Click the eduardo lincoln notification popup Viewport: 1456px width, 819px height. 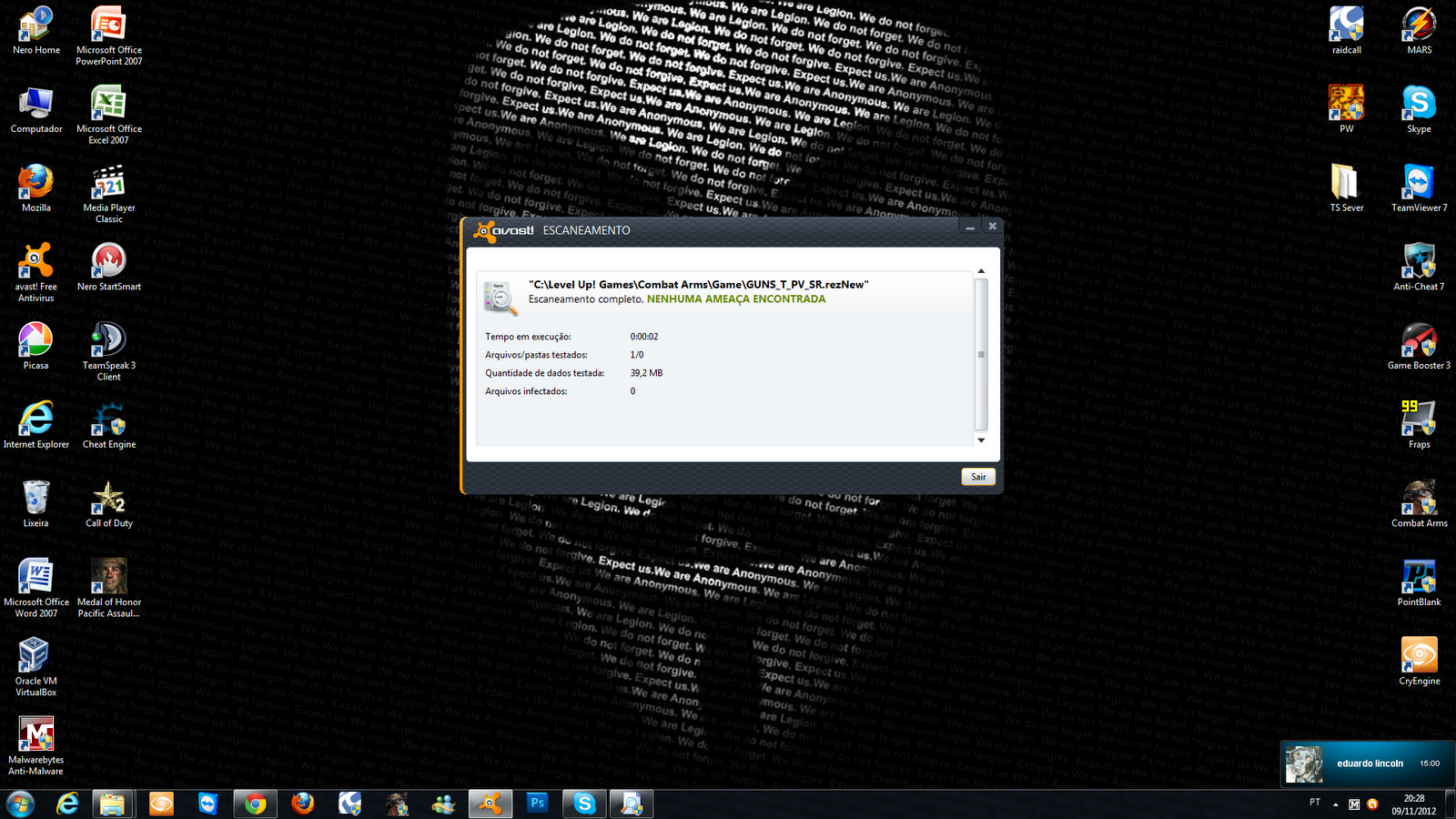[1367, 763]
